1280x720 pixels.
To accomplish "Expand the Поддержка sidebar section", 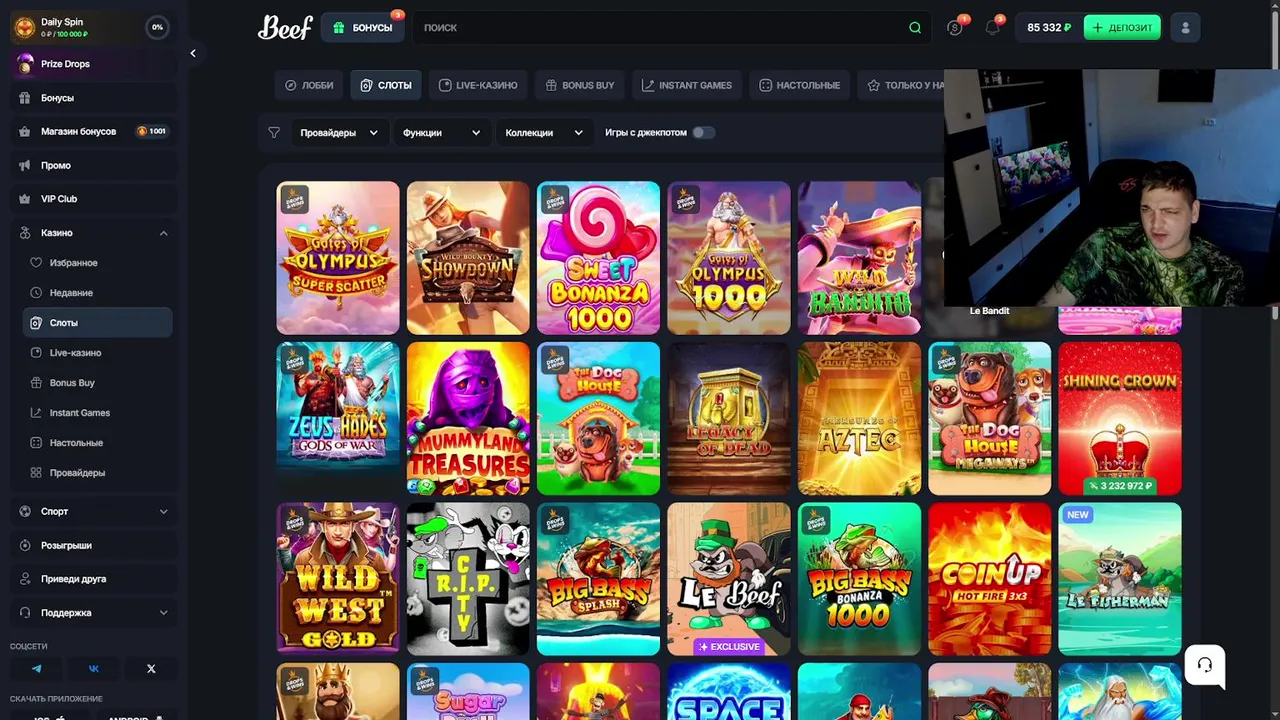I will 163,613.
